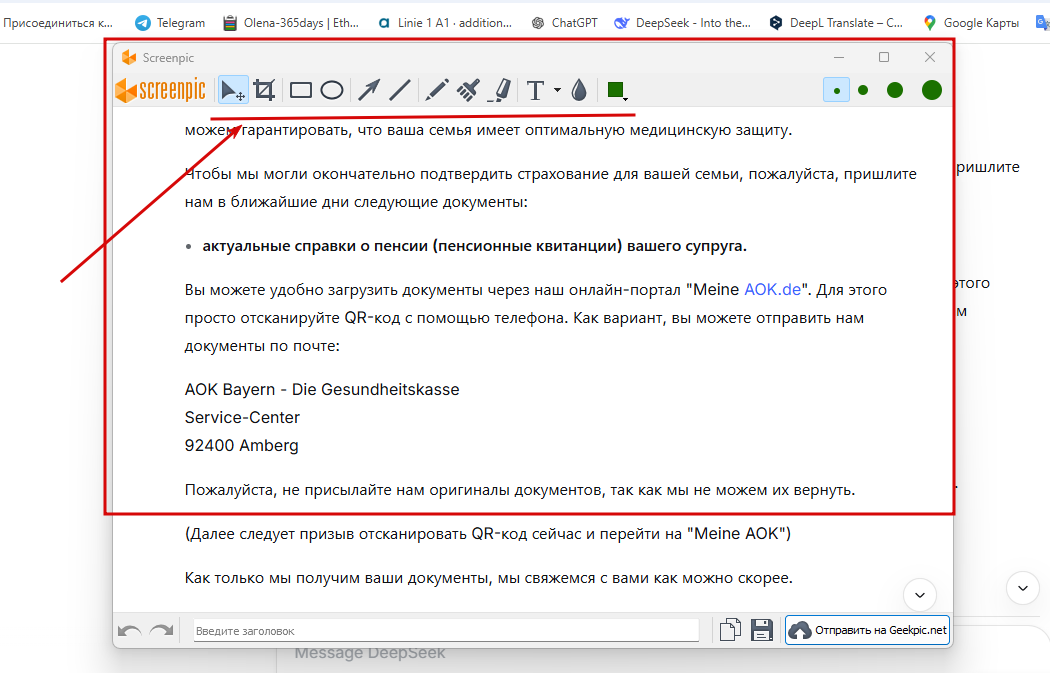Click the Message DeepSeek input field
Screen dimensions: 1050x673
pos(370,653)
